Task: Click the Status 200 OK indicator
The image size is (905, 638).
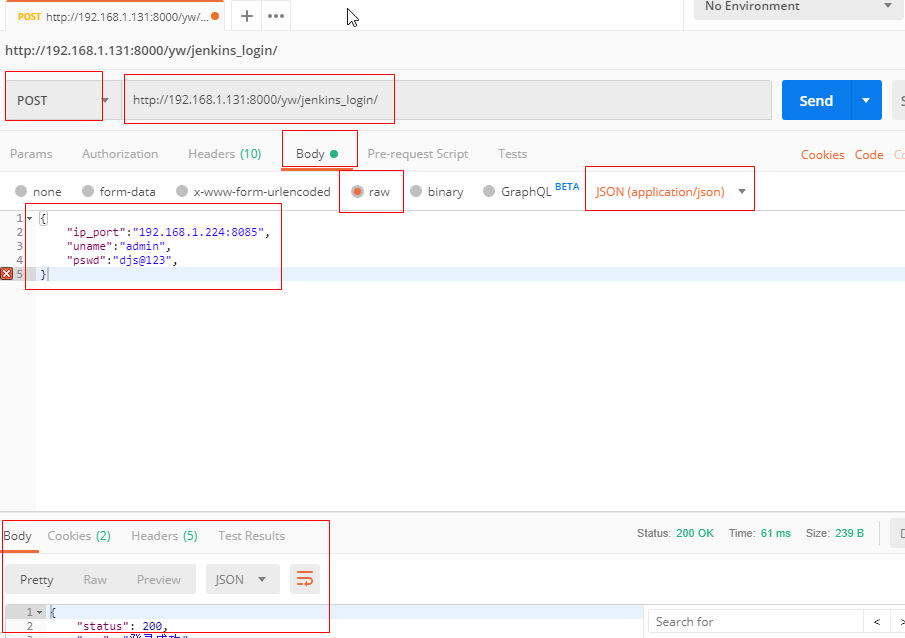Action: 675,533
